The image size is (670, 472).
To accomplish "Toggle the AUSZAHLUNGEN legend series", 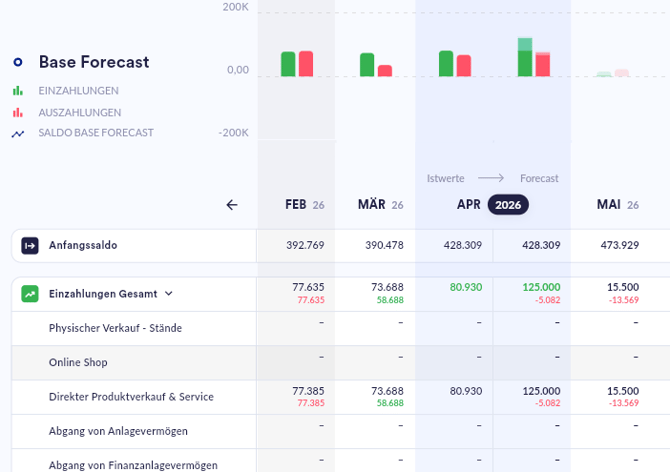I will pyautogui.click(x=80, y=113).
